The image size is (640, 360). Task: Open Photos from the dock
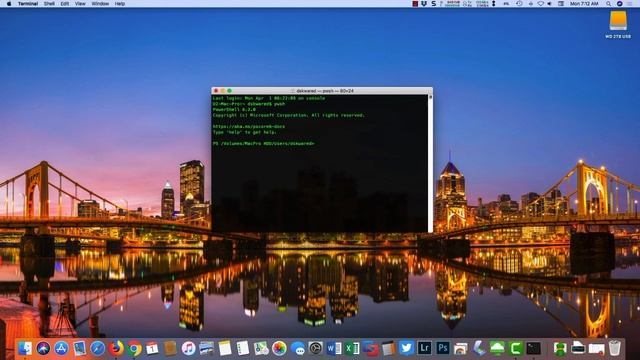click(279, 348)
